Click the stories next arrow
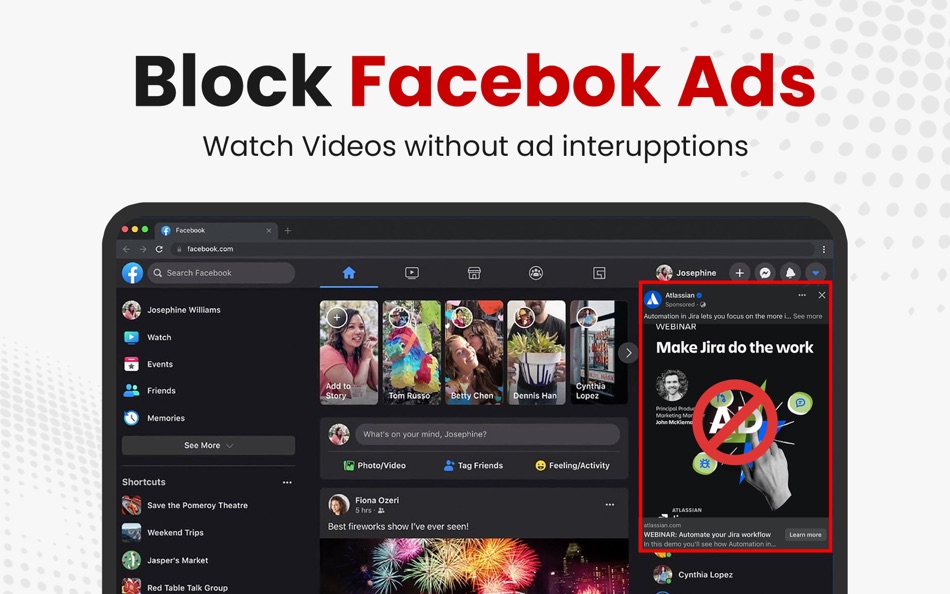The image size is (950, 594). tap(628, 352)
